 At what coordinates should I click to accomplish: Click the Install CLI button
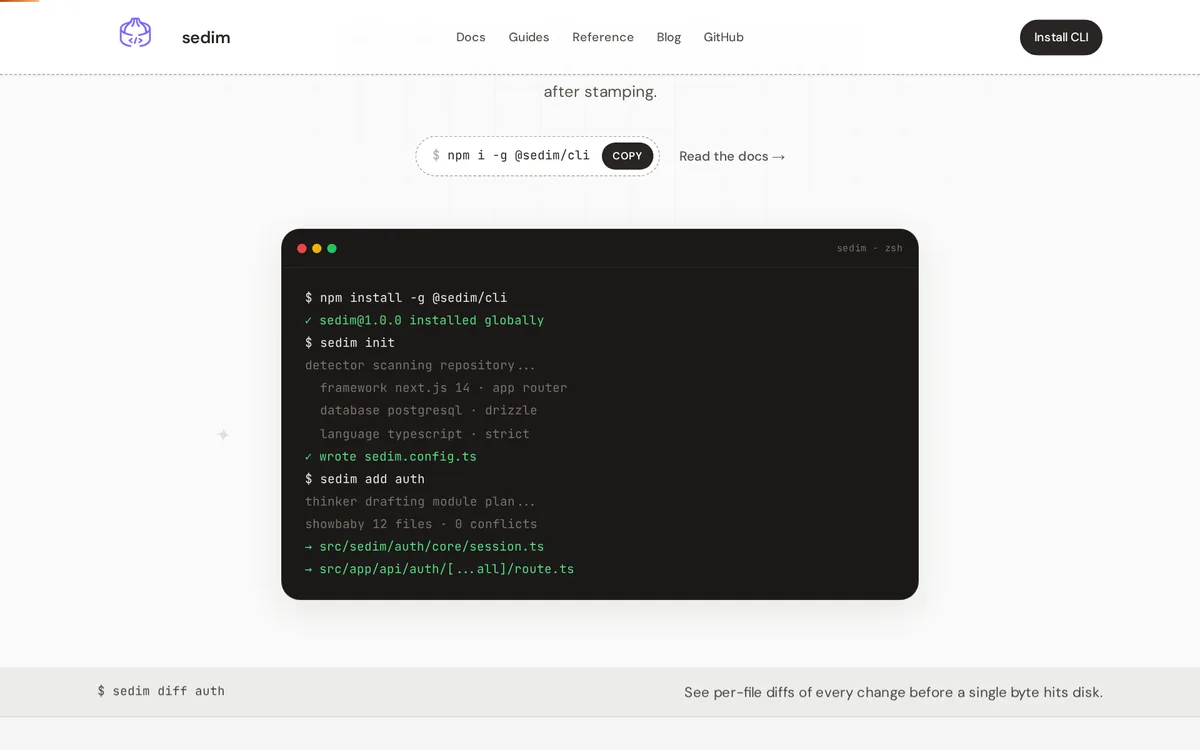[x=1061, y=37]
